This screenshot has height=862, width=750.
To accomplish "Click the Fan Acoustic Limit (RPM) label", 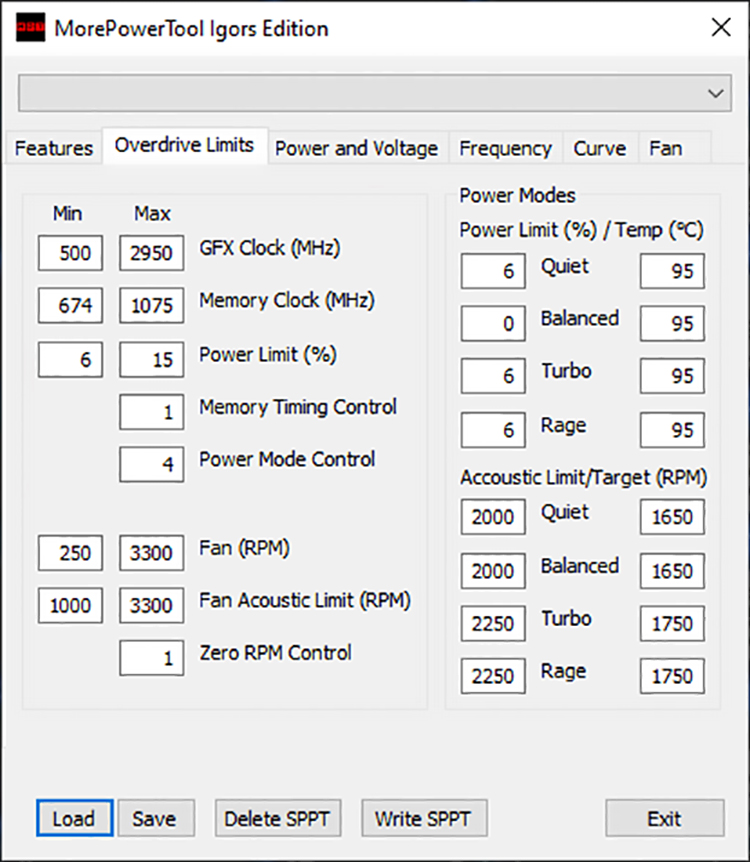I will click(x=305, y=600).
